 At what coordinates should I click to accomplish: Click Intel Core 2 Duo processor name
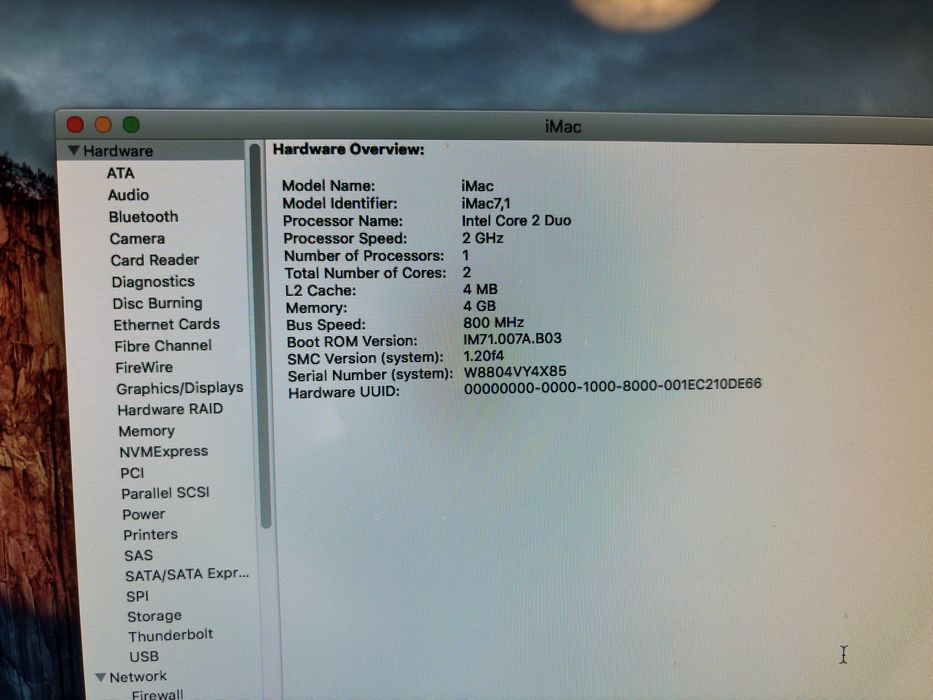pos(516,221)
